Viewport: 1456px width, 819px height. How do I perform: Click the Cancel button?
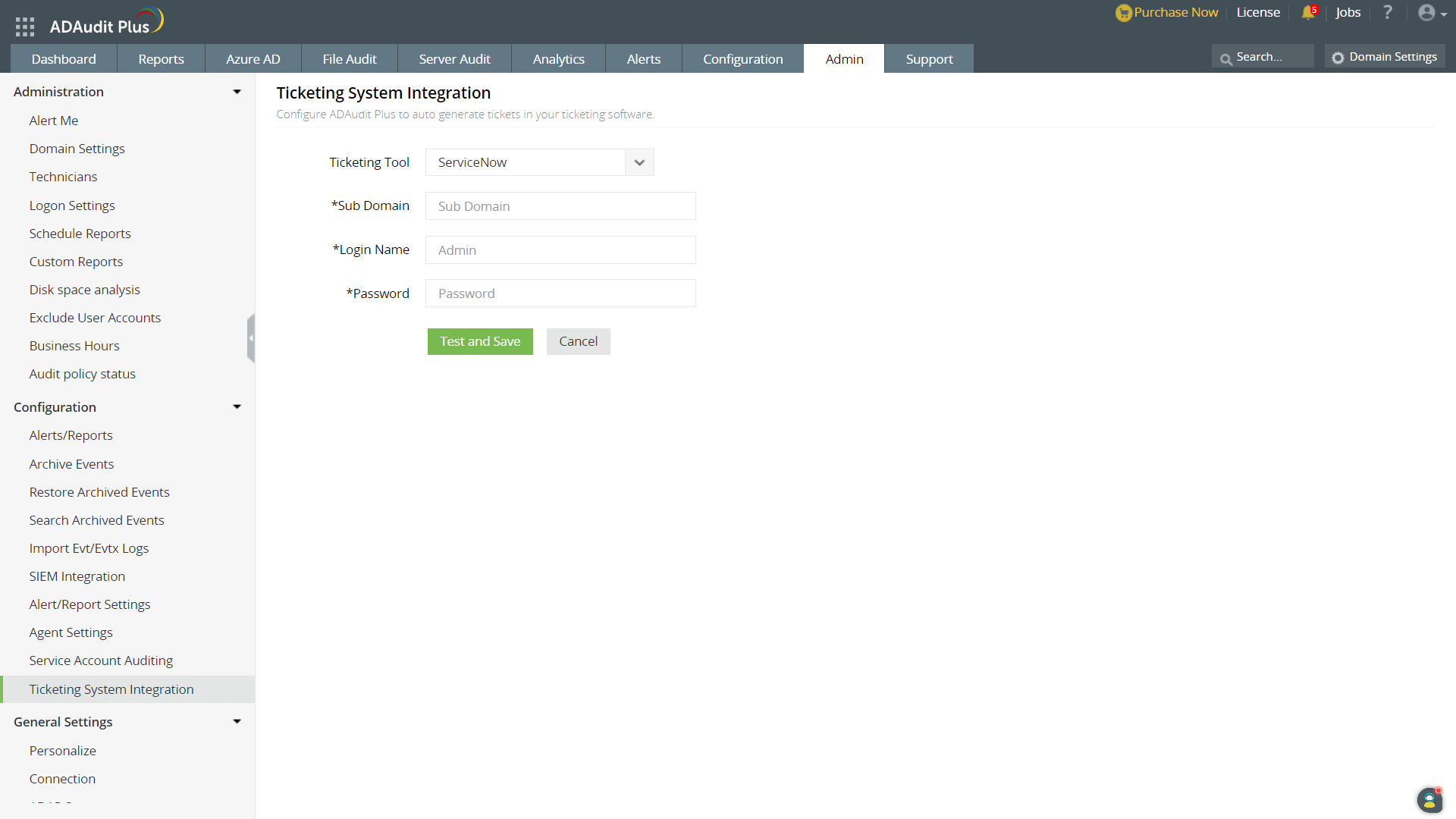click(578, 341)
